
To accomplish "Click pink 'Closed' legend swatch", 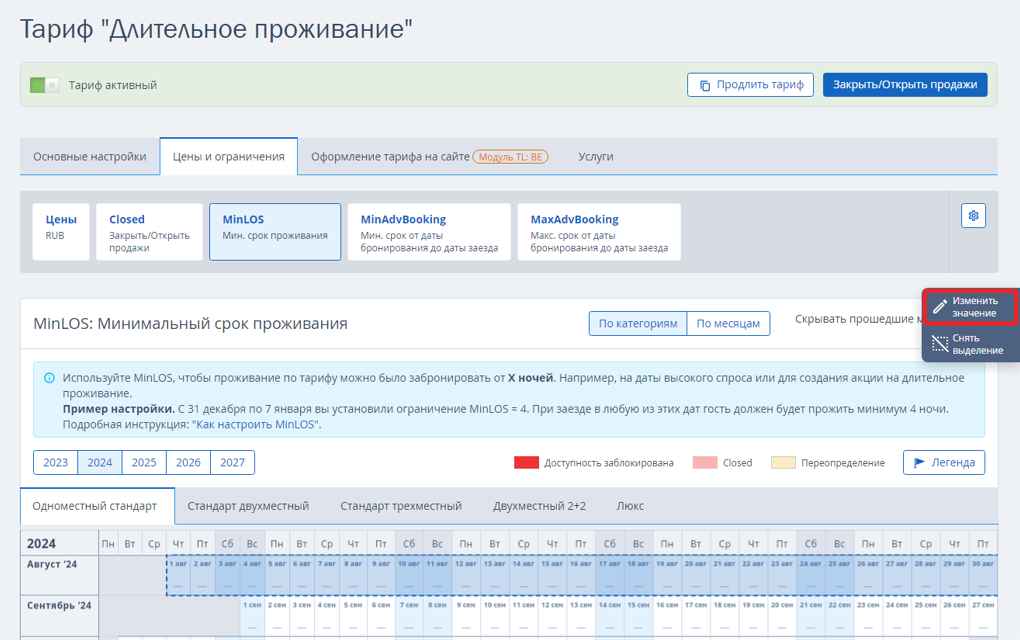I will tap(705, 462).
